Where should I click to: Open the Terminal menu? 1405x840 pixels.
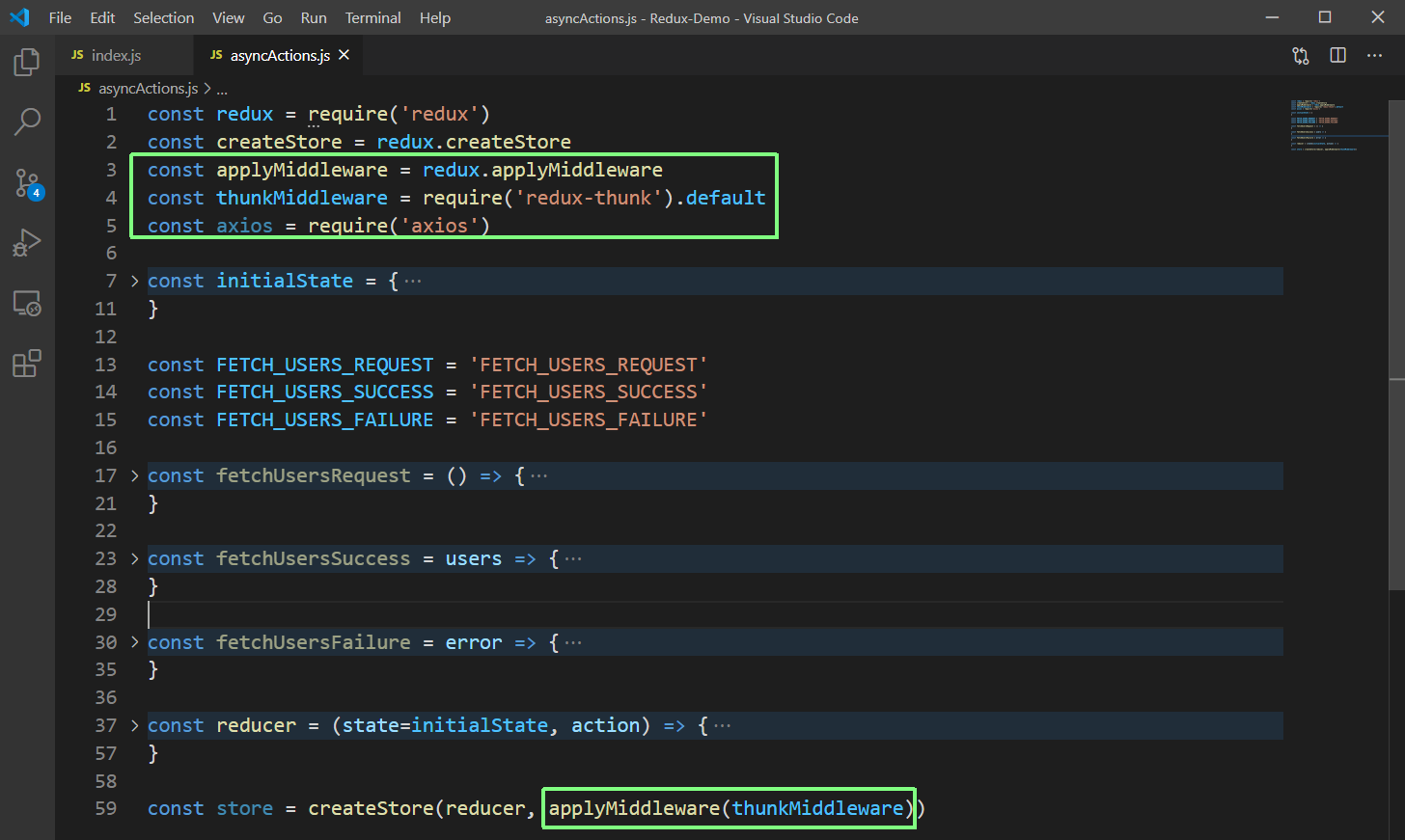click(372, 17)
